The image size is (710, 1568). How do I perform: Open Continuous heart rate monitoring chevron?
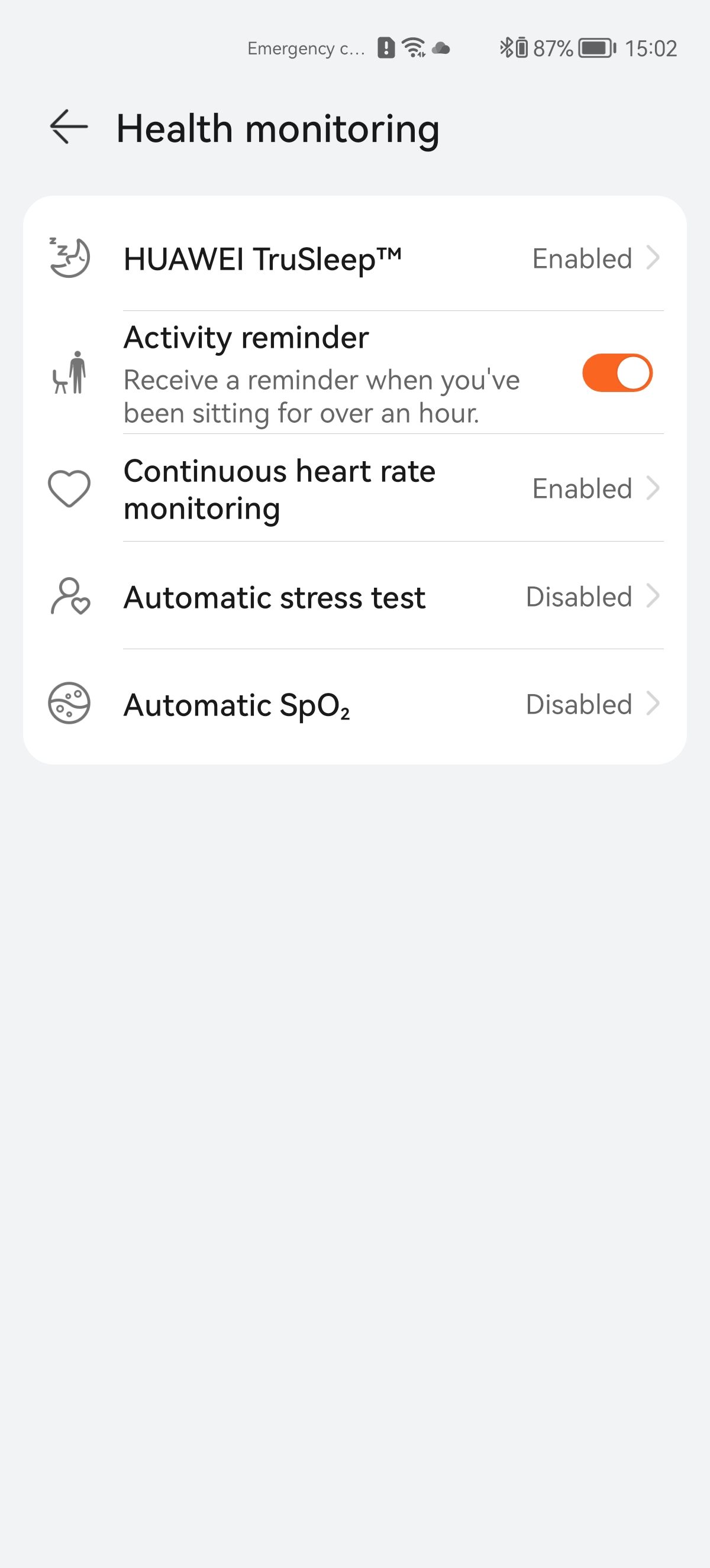pyautogui.click(x=653, y=488)
